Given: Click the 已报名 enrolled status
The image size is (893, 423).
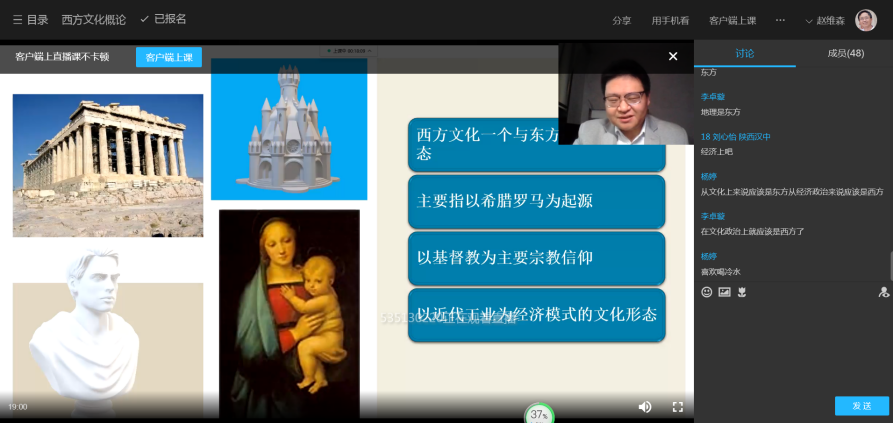Looking at the screenshot, I should click(x=163, y=19).
